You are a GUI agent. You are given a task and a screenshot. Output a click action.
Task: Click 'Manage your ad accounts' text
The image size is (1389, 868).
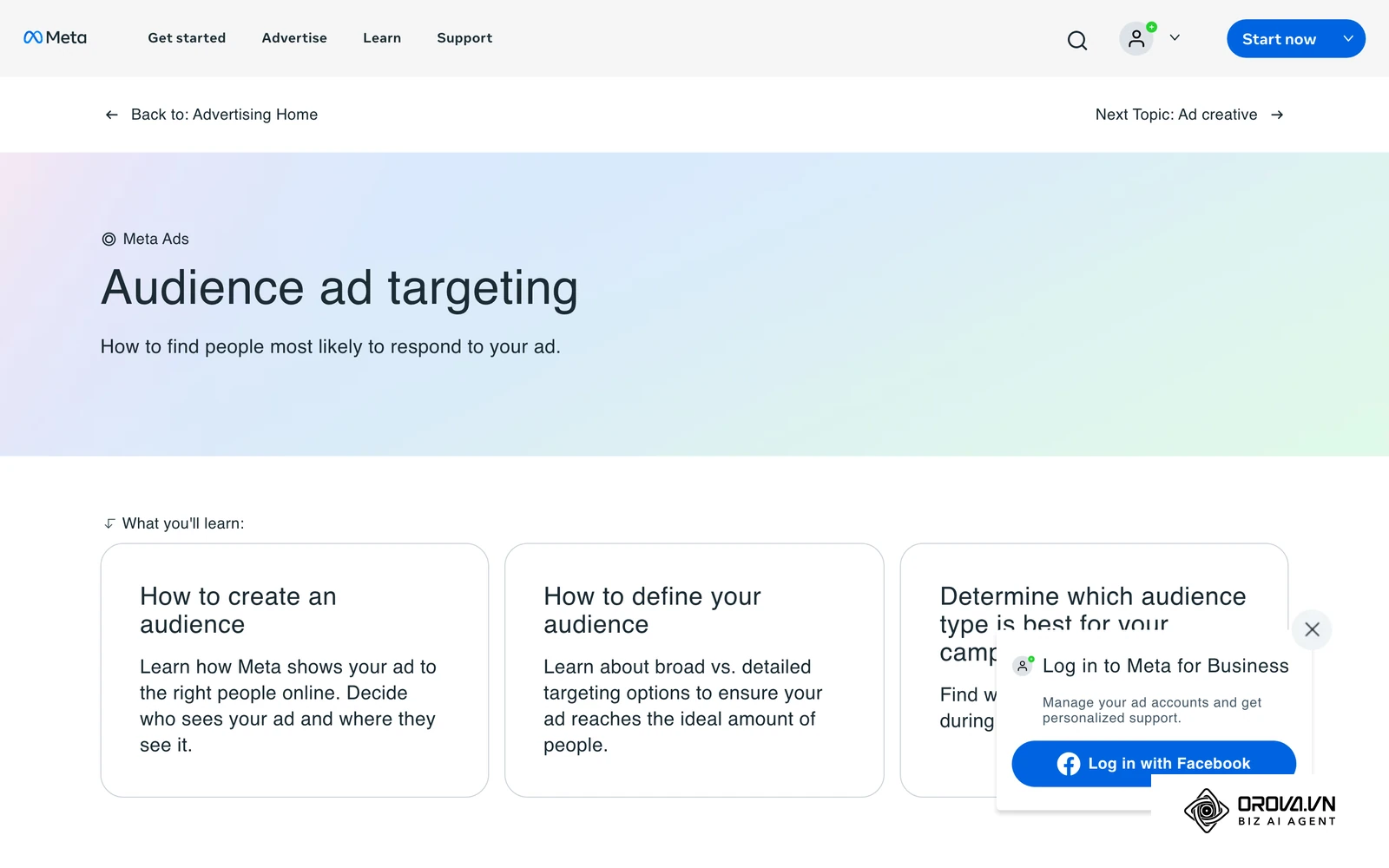(1152, 710)
